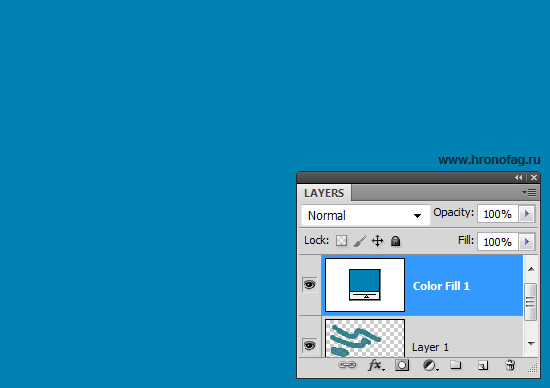The height and width of the screenshot is (388, 550).
Task: Toggle lock position move icon
Action: tap(377, 241)
